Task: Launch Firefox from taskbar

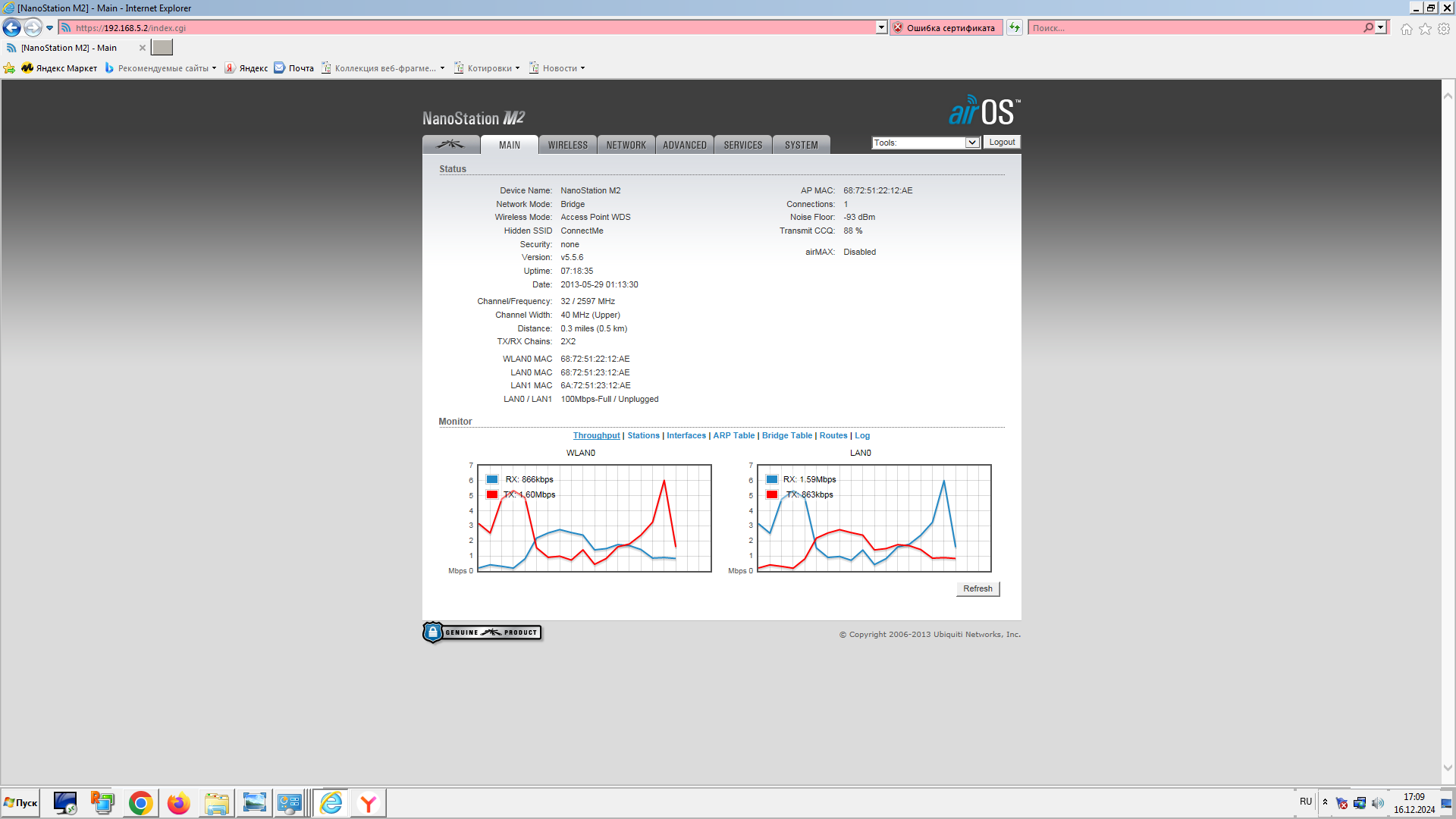Action: click(178, 803)
